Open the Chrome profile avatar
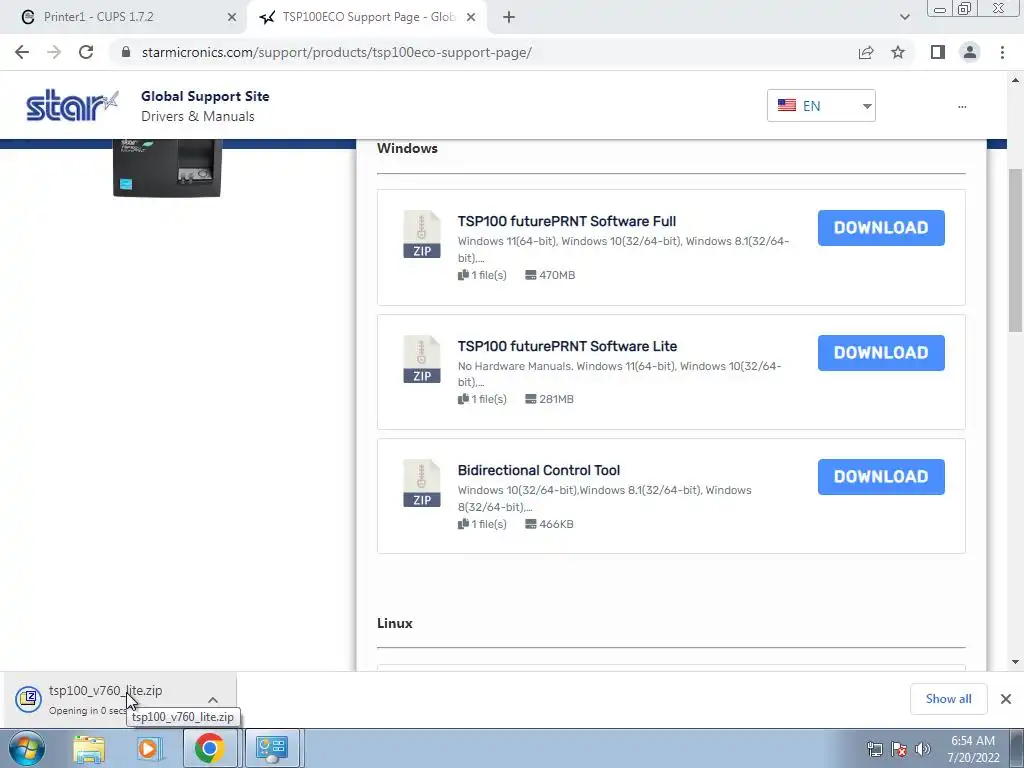This screenshot has width=1024, height=768. (x=970, y=52)
